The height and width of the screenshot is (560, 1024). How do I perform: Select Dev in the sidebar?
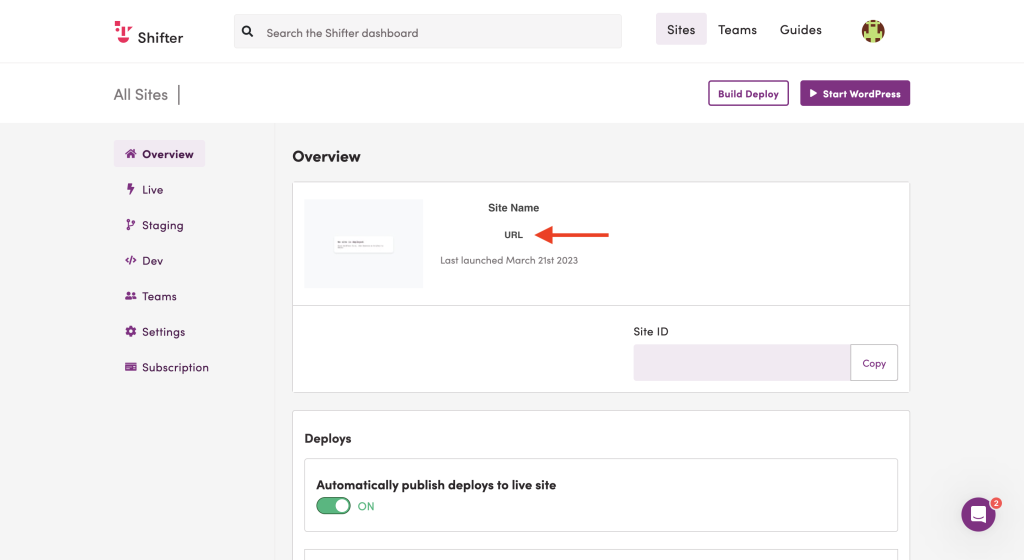144,260
